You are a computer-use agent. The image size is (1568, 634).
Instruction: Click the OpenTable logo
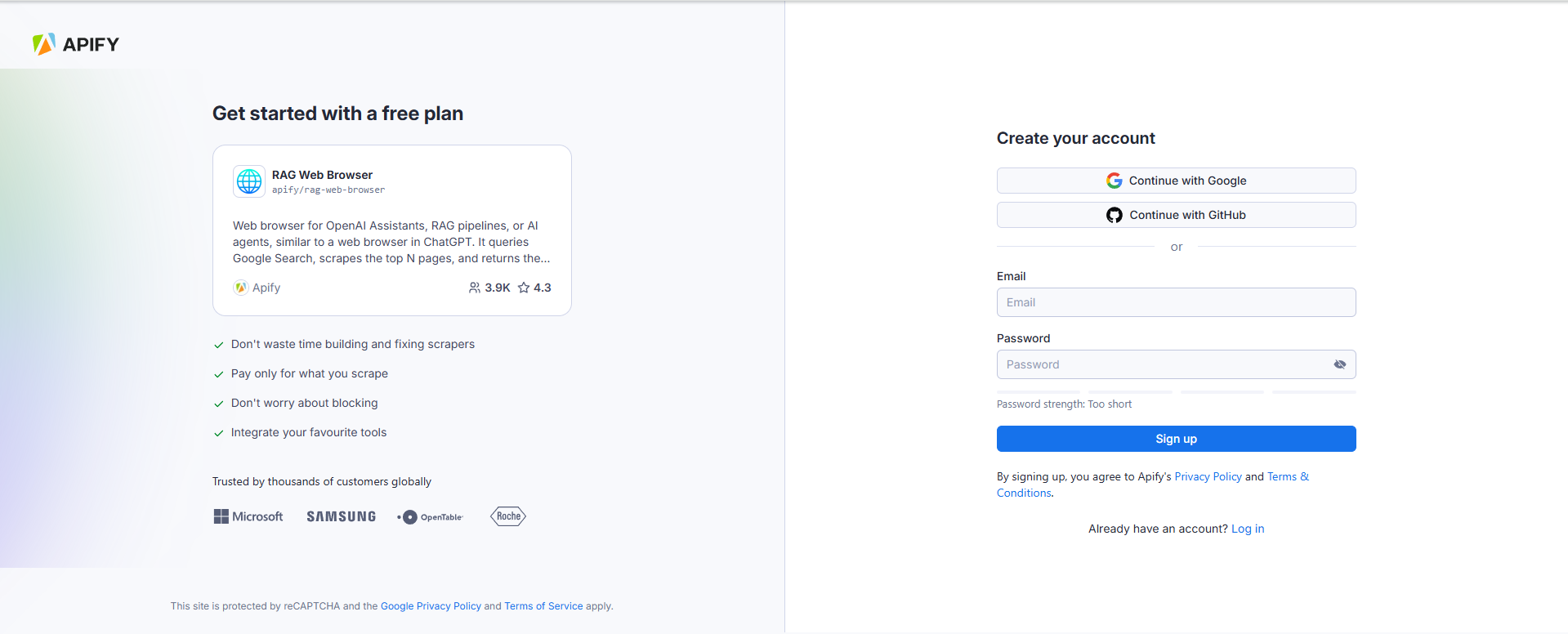430,517
